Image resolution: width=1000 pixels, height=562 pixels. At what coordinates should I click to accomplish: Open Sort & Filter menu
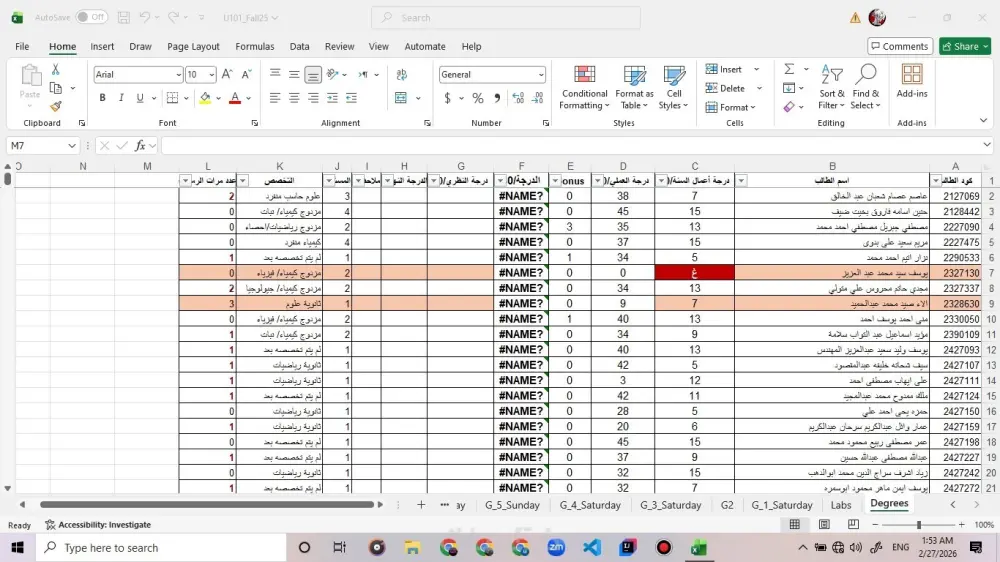point(832,87)
